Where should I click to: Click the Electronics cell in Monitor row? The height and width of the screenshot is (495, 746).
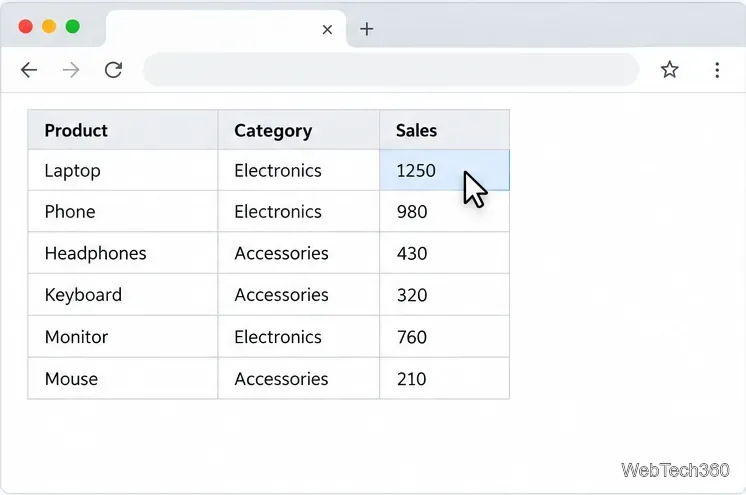299,337
